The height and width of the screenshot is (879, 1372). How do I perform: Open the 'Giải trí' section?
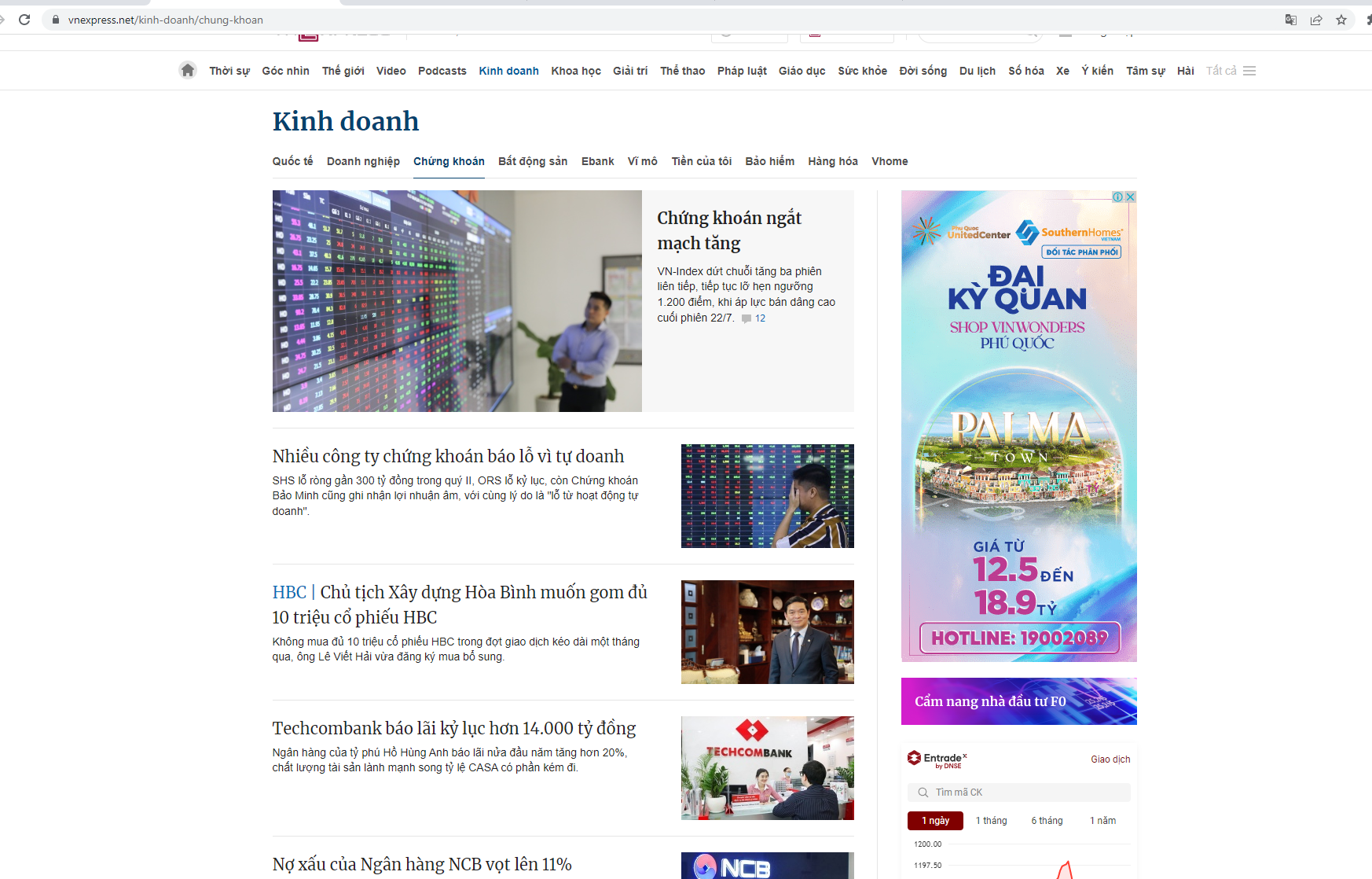pos(630,71)
